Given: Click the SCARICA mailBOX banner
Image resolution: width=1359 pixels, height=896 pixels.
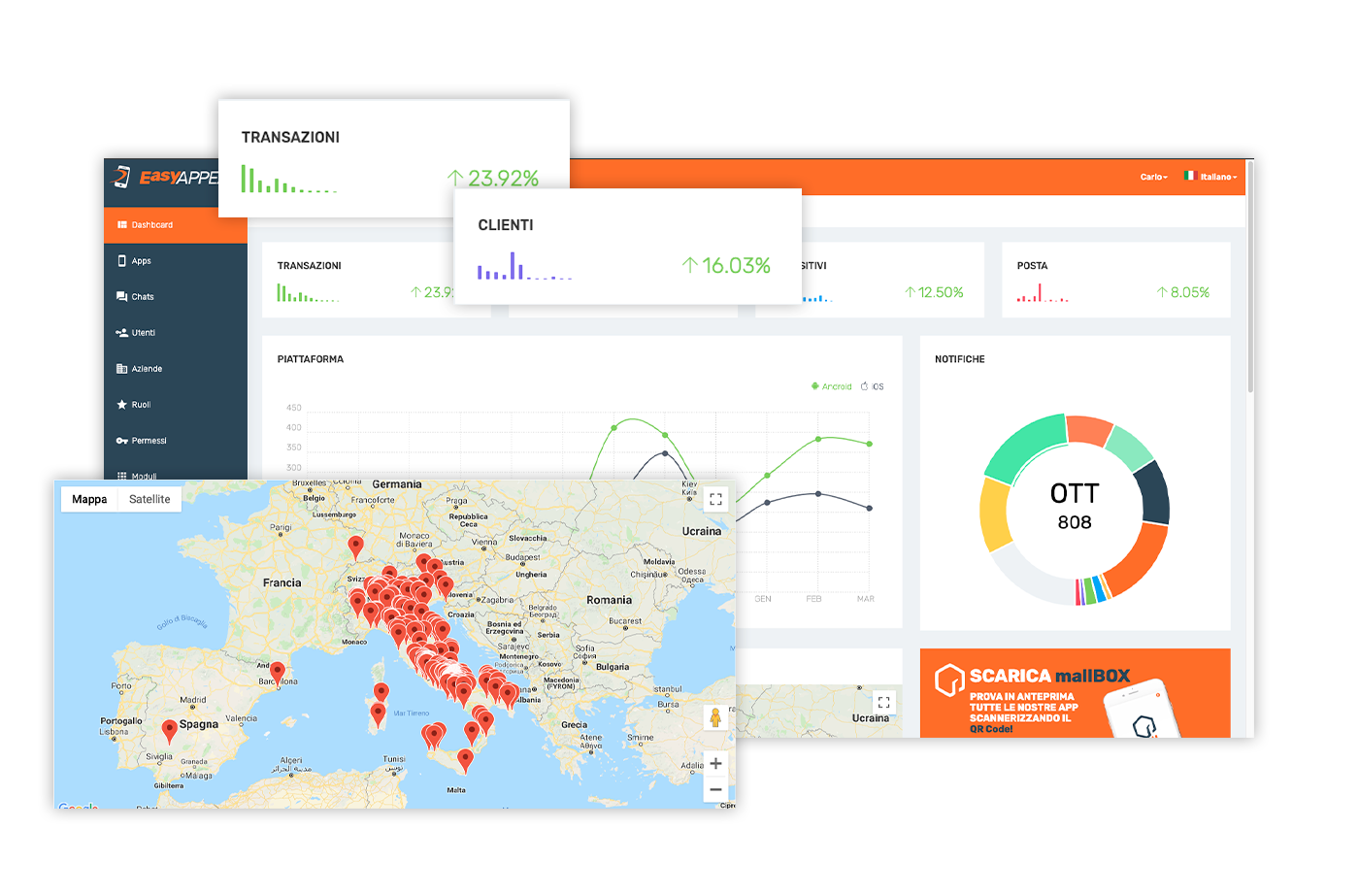Looking at the screenshot, I should click(1075, 693).
